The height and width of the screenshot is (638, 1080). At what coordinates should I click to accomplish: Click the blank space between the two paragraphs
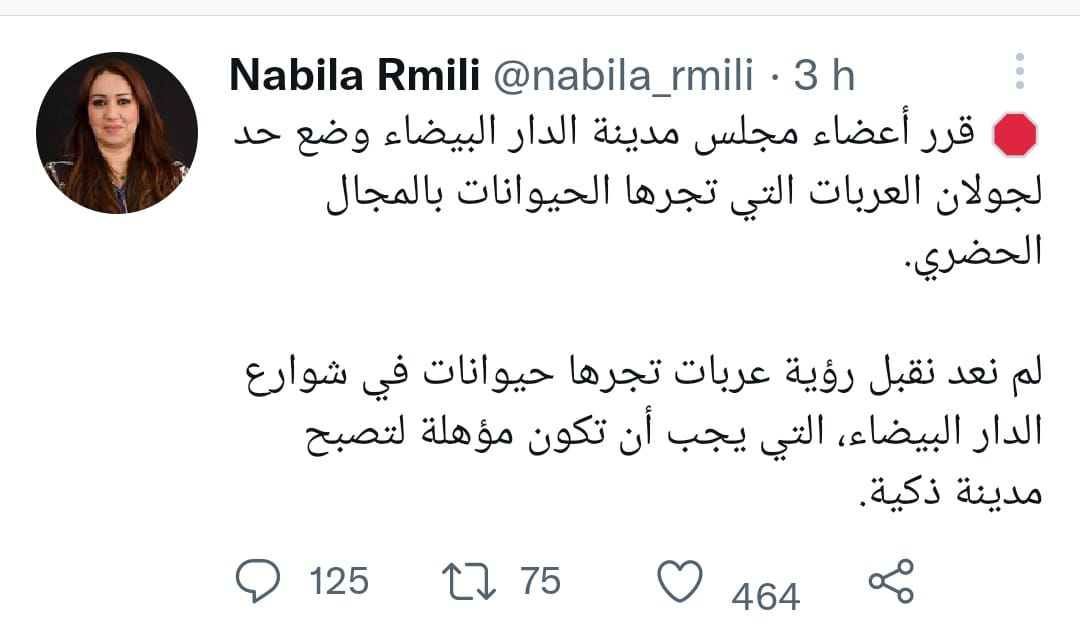click(637, 313)
